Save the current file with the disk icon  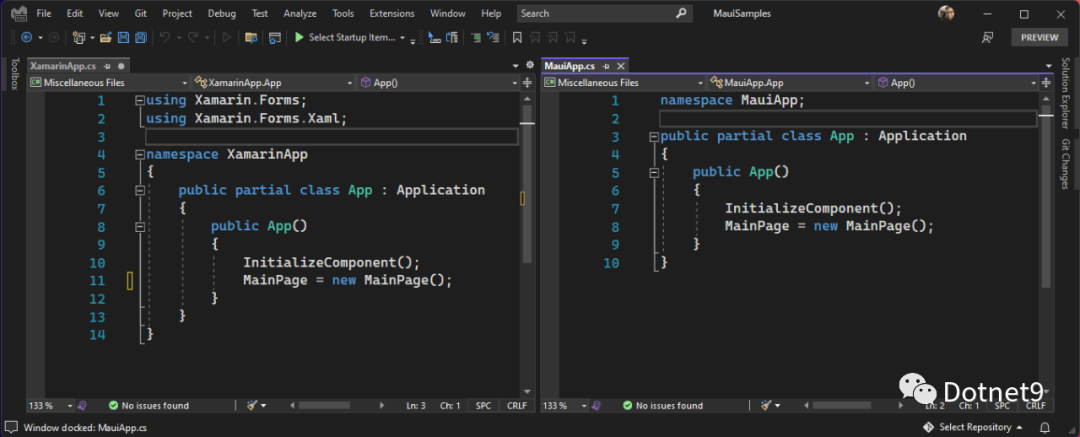pyautogui.click(x=123, y=37)
